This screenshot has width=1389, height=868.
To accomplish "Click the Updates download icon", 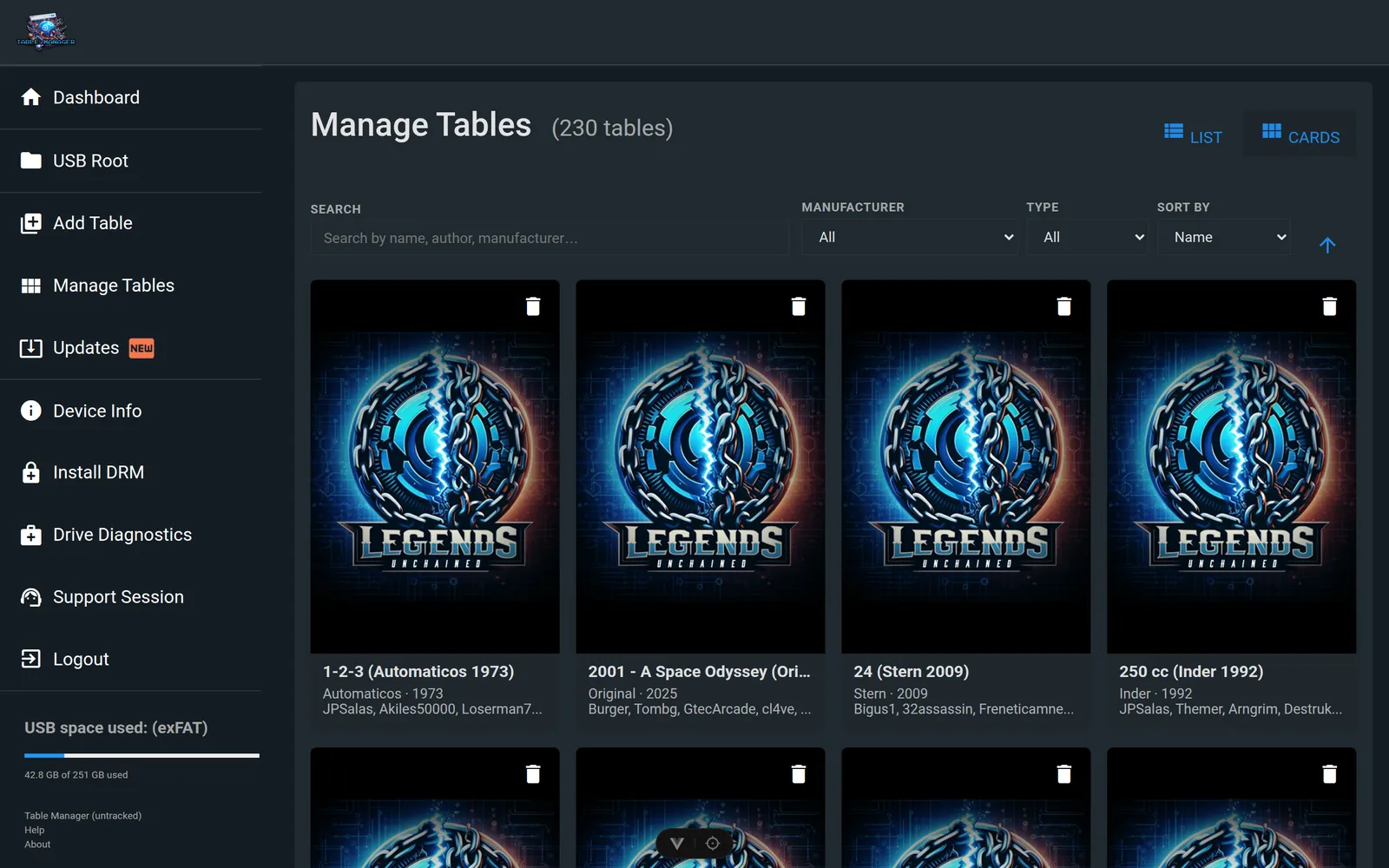I will [31, 348].
